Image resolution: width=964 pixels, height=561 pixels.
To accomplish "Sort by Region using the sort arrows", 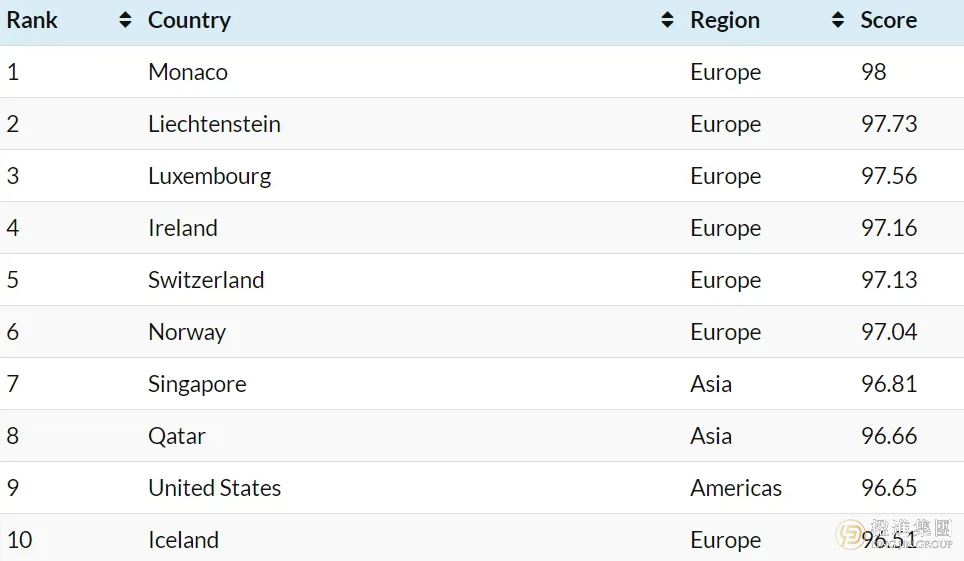I will click(x=837, y=20).
